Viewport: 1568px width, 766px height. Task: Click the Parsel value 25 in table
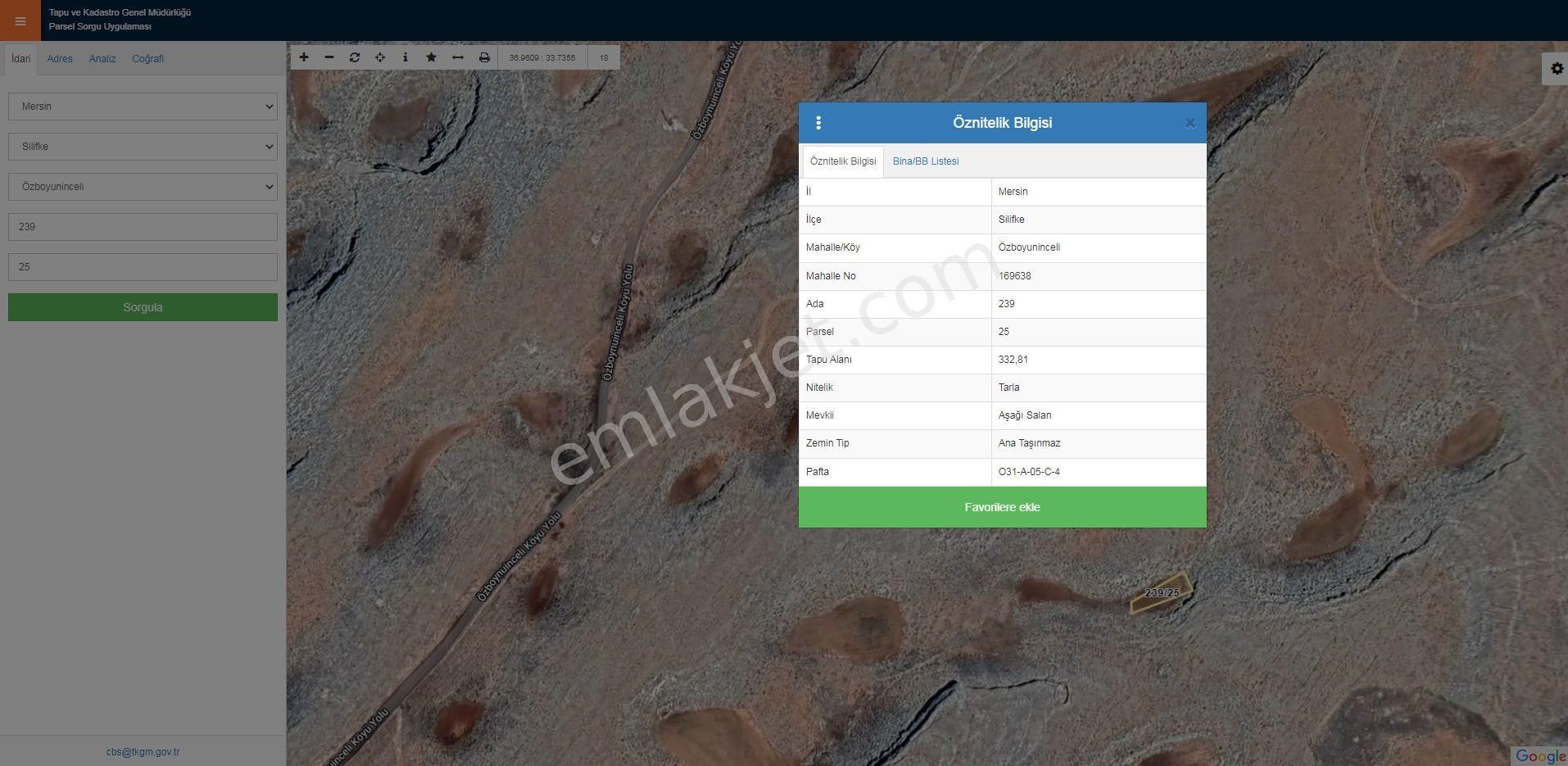[1004, 332]
